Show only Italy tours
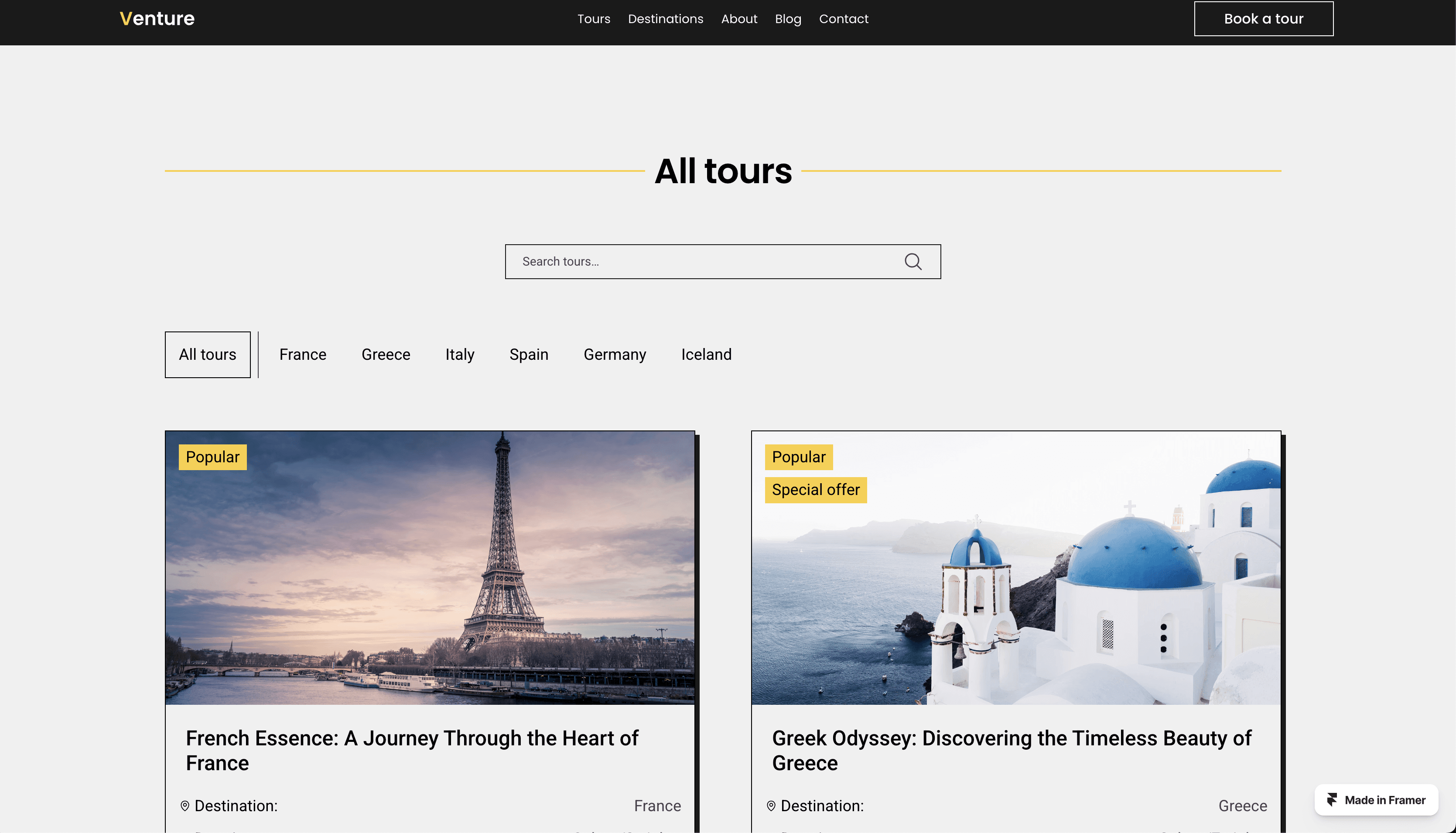1456x833 pixels. click(459, 354)
